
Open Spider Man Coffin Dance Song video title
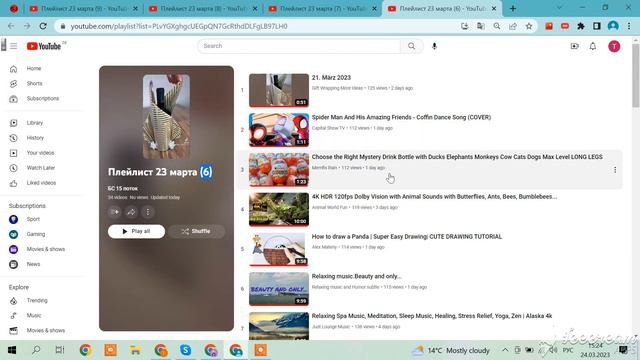click(401, 117)
